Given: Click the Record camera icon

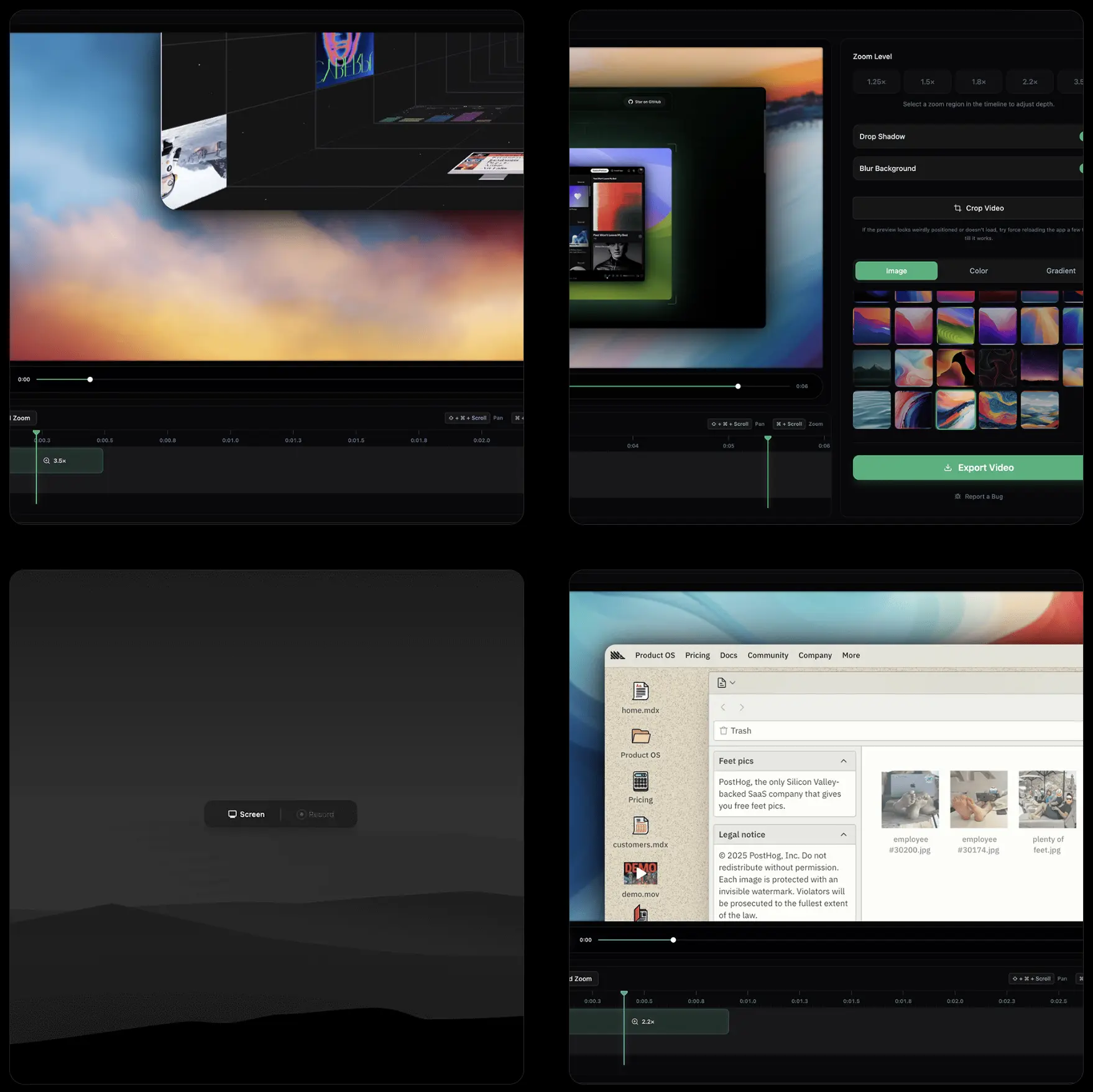Looking at the screenshot, I should click(301, 815).
